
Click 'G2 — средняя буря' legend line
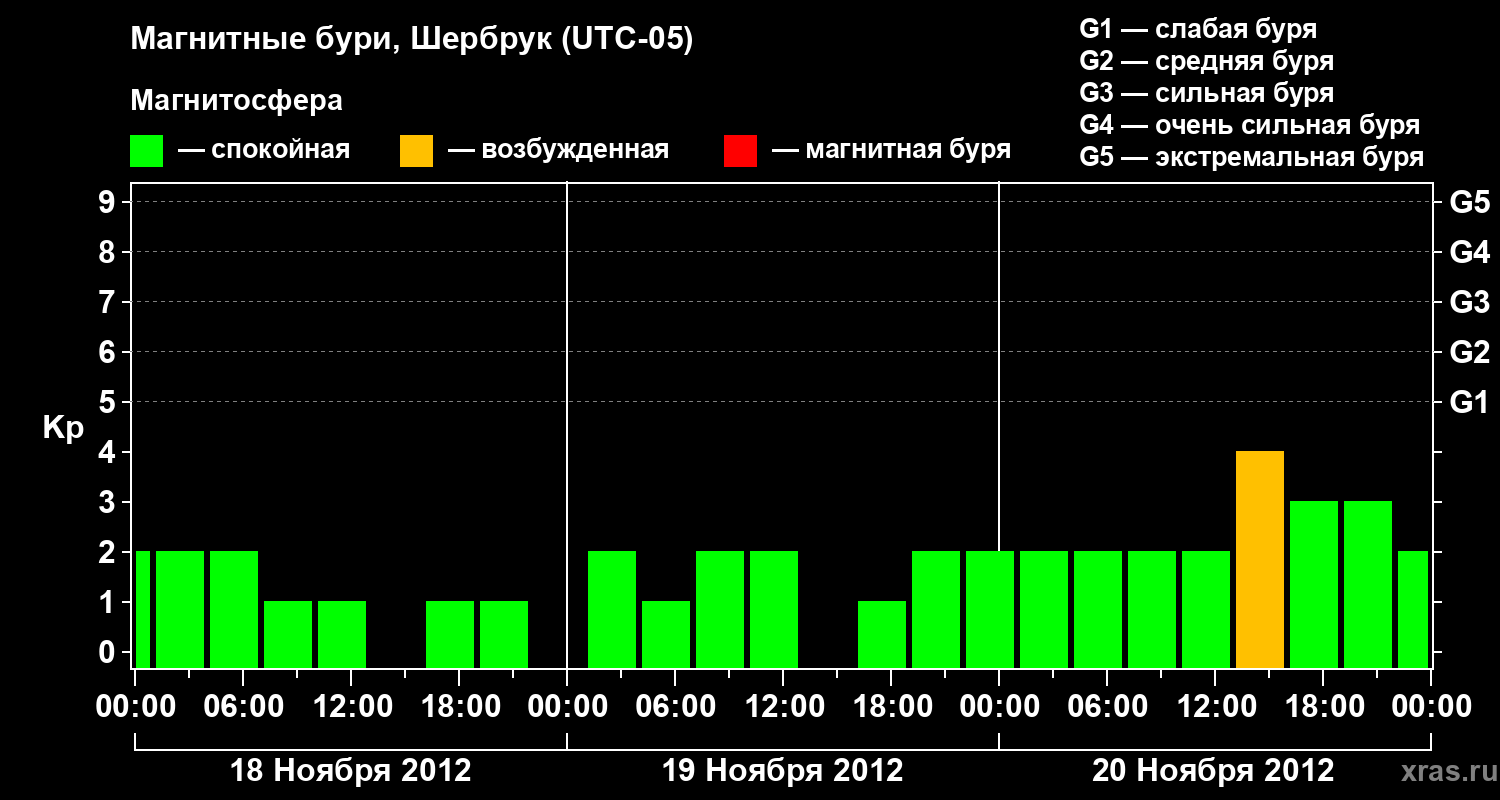[x=1207, y=61]
